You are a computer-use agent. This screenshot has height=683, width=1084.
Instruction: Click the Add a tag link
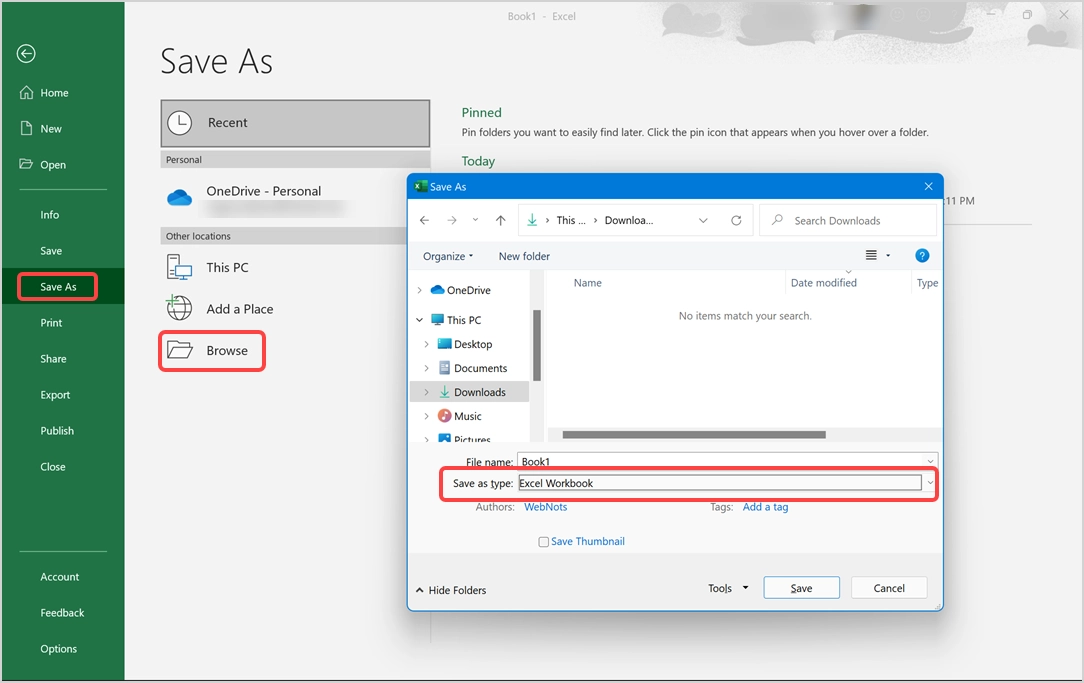pos(765,507)
